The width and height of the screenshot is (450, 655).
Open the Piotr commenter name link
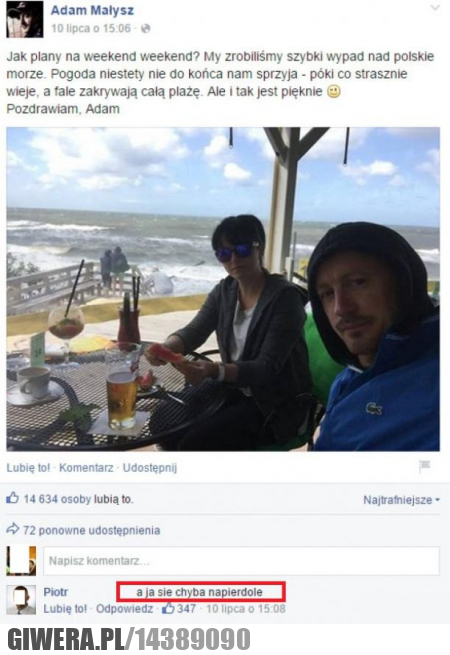point(56,592)
